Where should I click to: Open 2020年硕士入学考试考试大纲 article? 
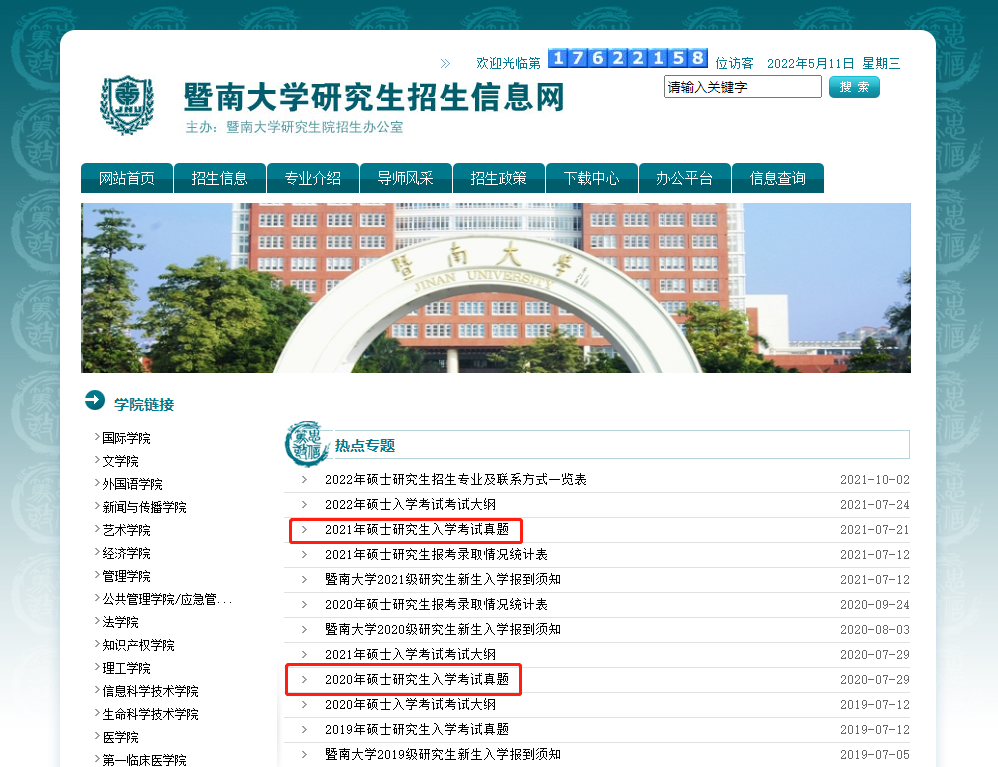(411, 705)
